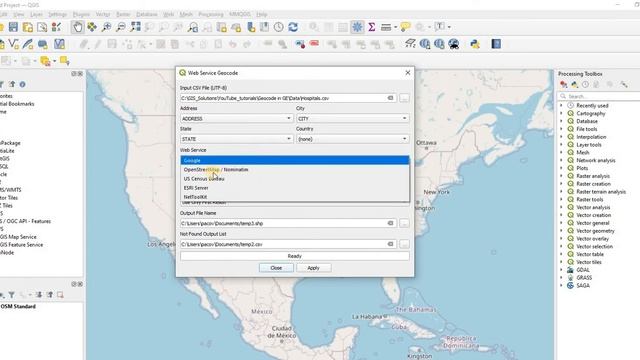The height and width of the screenshot is (360, 640).
Task: Click the Zoom Full extent icon
Action: (x=135, y=27)
